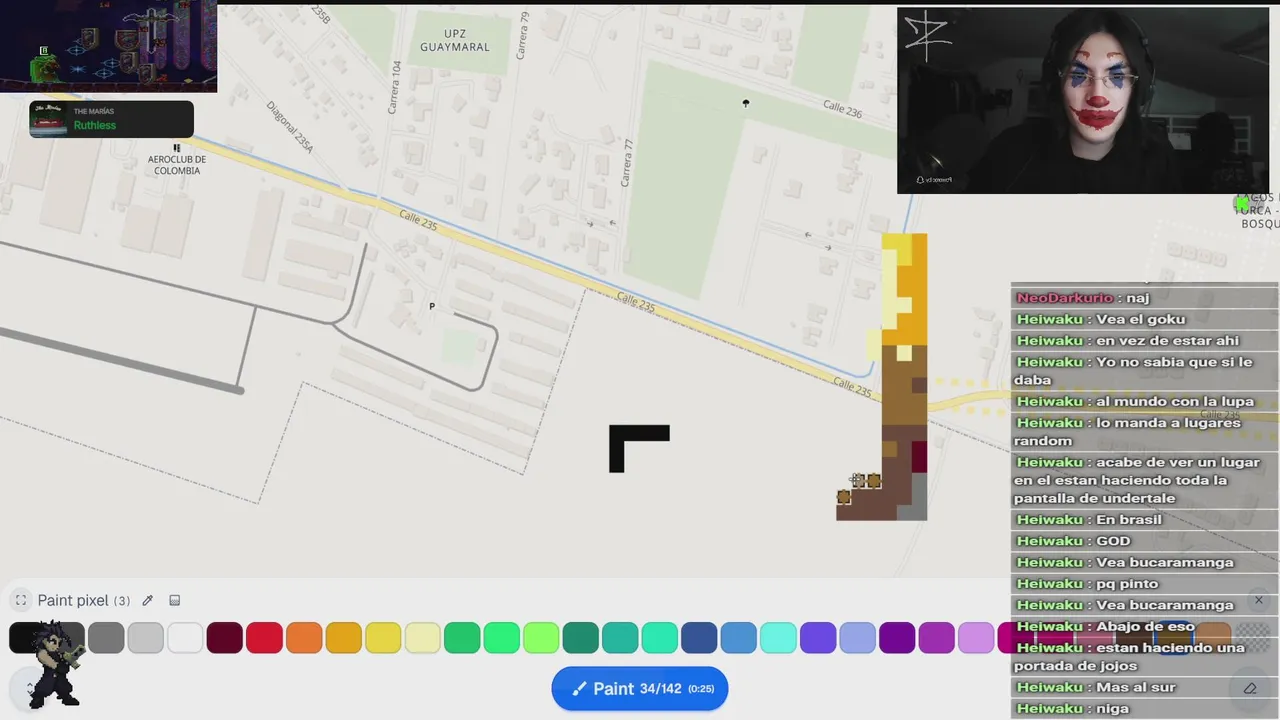Pick the yellow color swatch
1280x720 pixels.
383,638
